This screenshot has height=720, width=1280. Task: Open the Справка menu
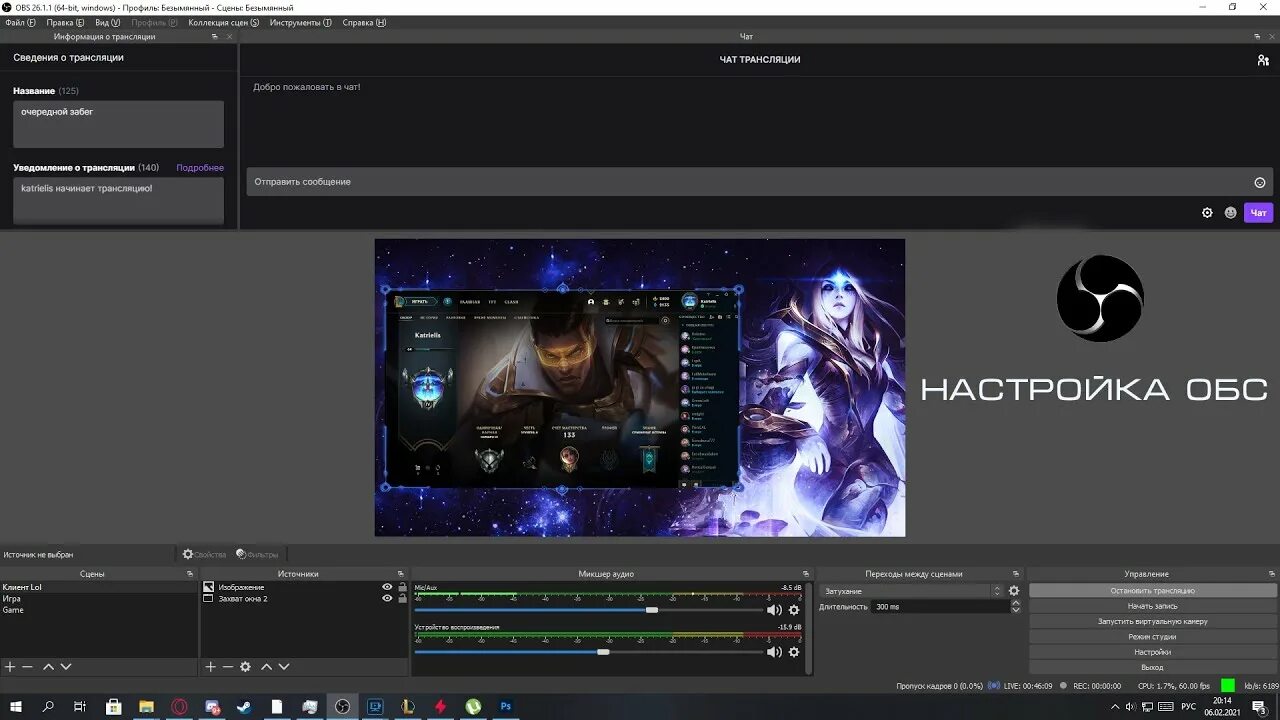click(364, 22)
